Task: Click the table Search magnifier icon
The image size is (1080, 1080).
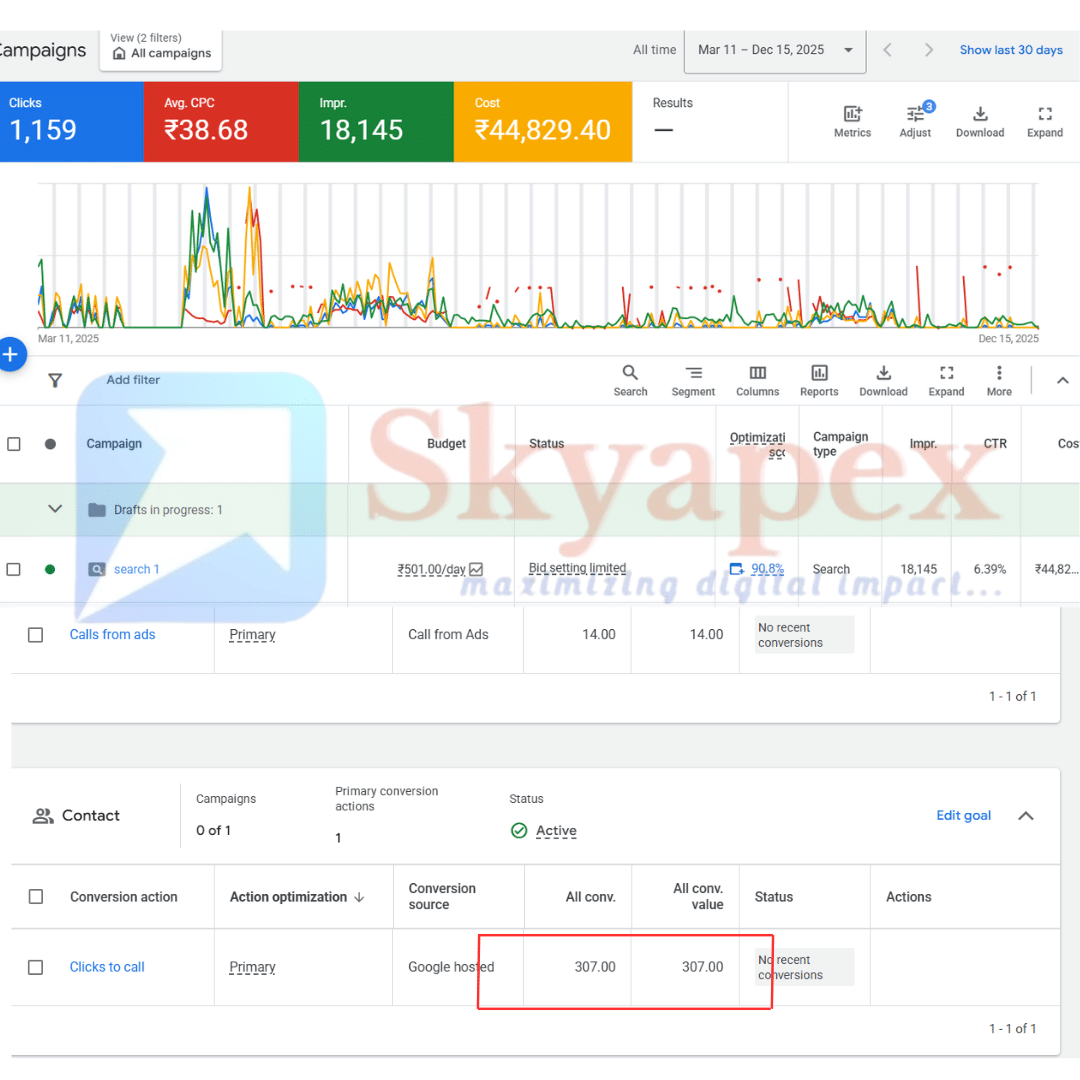Action: click(x=630, y=373)
